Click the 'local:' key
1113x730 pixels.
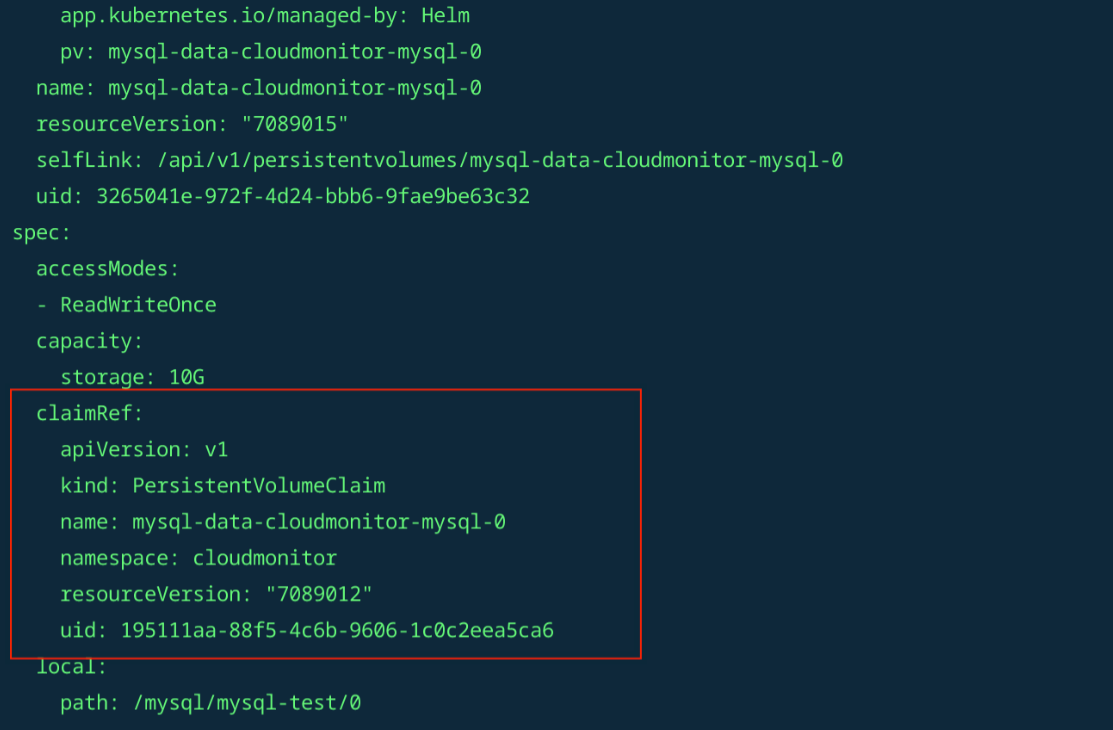click(x=72, y=666)
